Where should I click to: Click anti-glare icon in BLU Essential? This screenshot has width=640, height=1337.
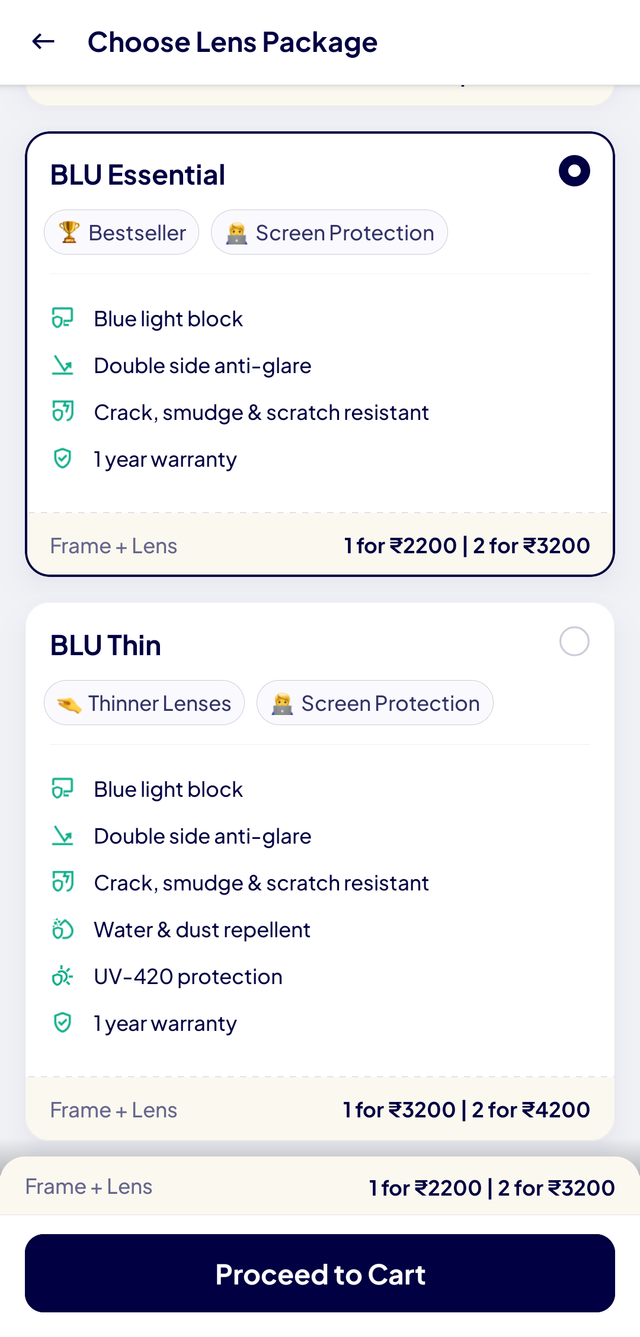[x=62, y=366]
